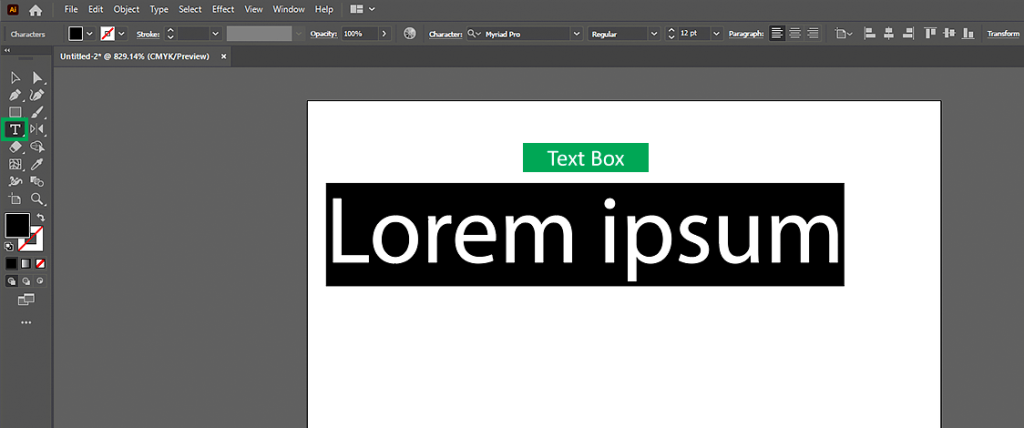Set paragraph alignment to center
The height and width of the screenshot is (428, 1024).
(x=796, y=33)
